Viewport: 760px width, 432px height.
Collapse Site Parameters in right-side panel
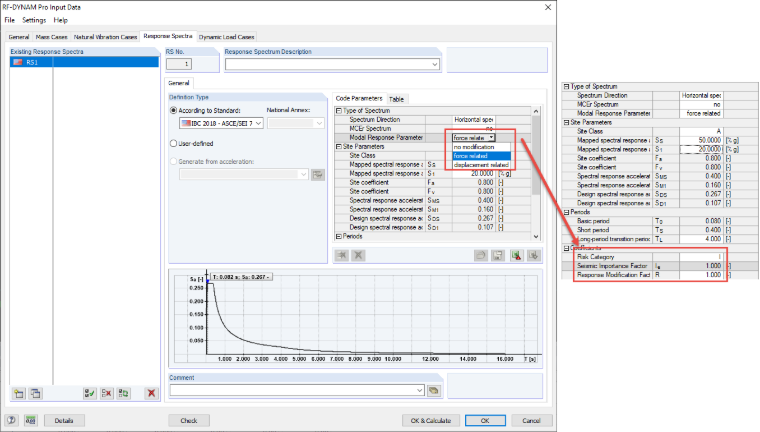tap(566, 123)
